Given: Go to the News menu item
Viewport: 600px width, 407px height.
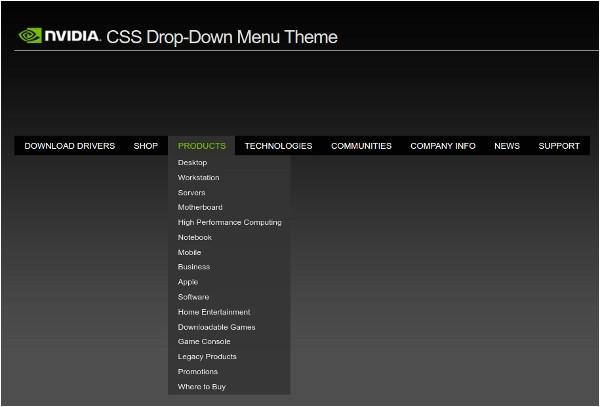Looking at the screenshot, I should pos(507,146).
